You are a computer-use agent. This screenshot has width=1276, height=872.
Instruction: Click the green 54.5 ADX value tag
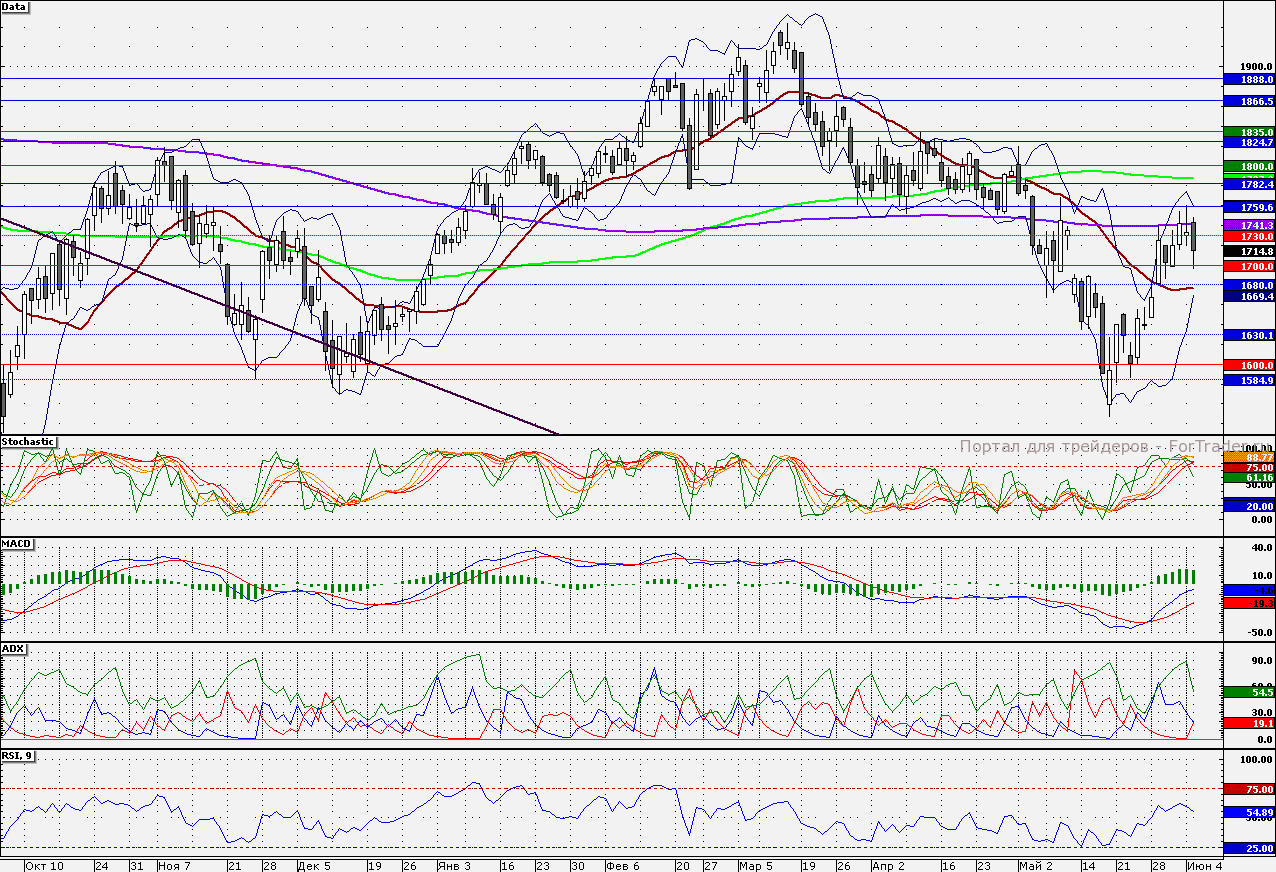(1249, 692)
